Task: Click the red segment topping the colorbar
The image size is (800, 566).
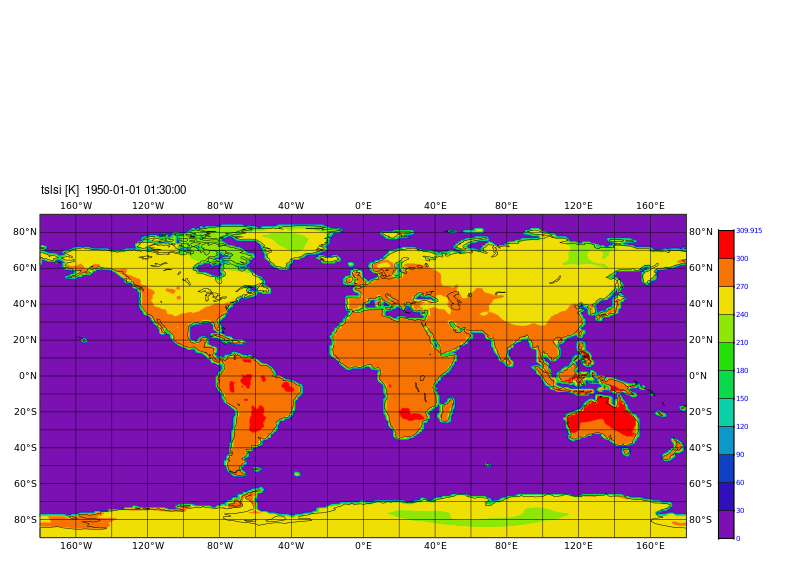Action: (x=725, y=244)
